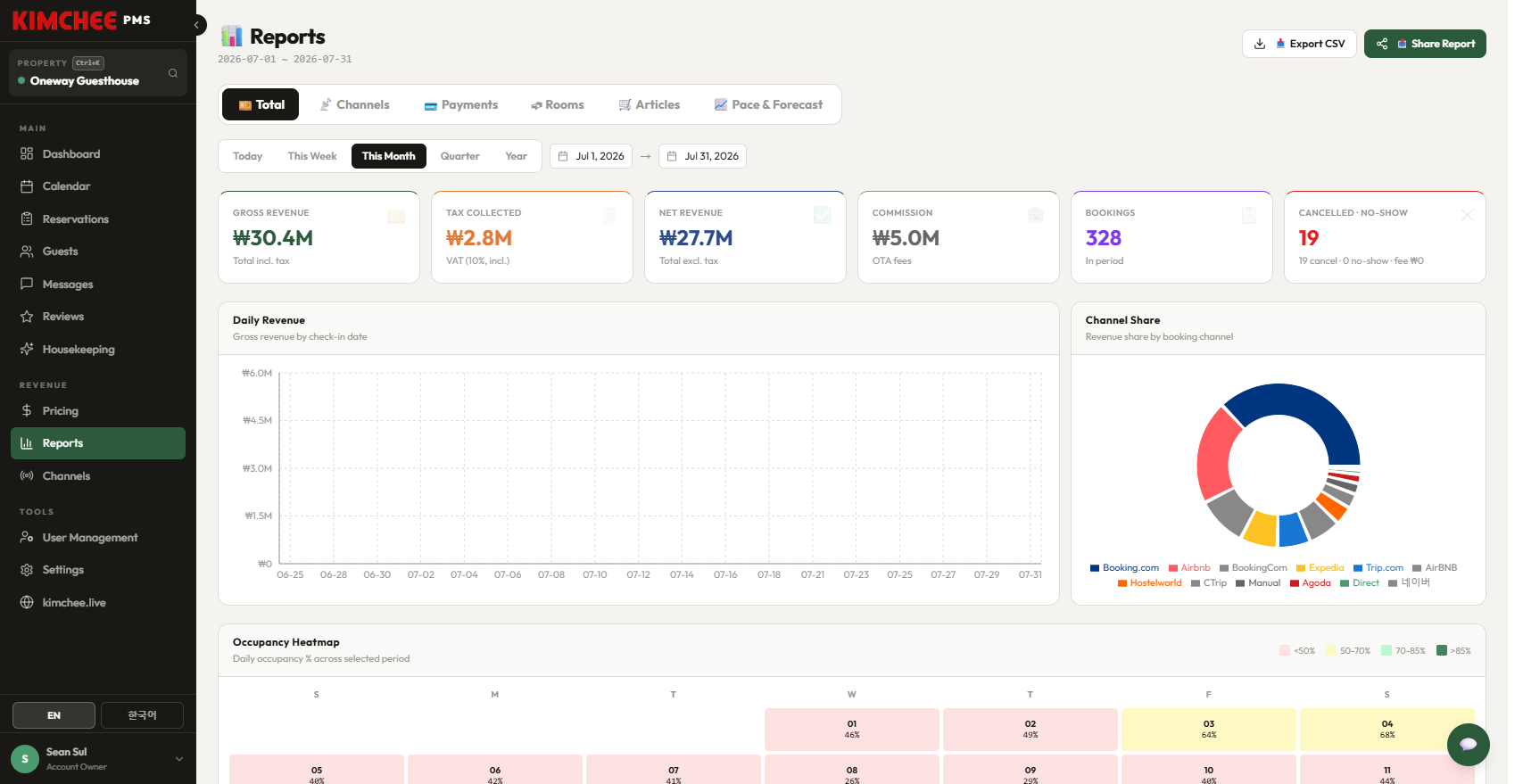Open the Jul 31, 2026 end date picker

coord(702,156)
